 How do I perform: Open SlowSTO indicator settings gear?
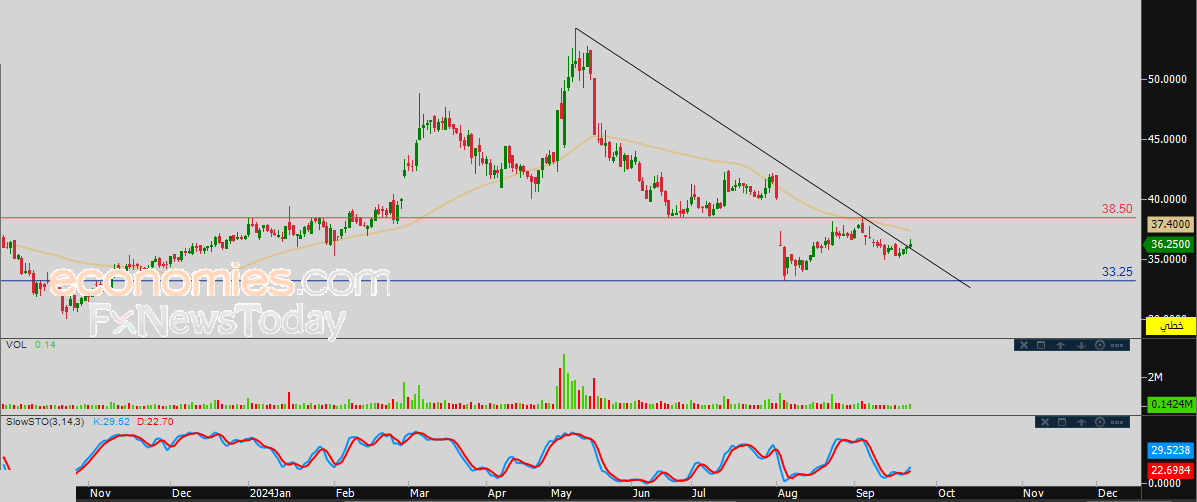pos(1100,422)
